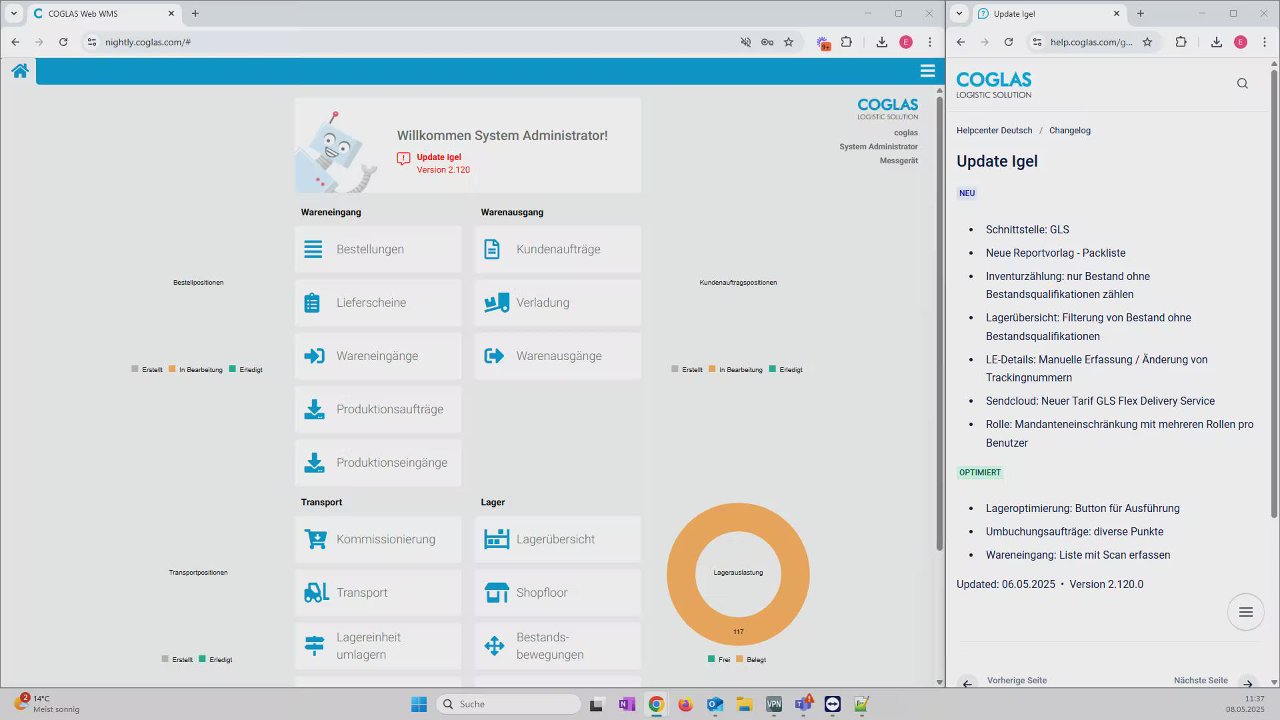Reload the COGLAS Web WMS page
The image size is (1280, 720).
point(63,42)
